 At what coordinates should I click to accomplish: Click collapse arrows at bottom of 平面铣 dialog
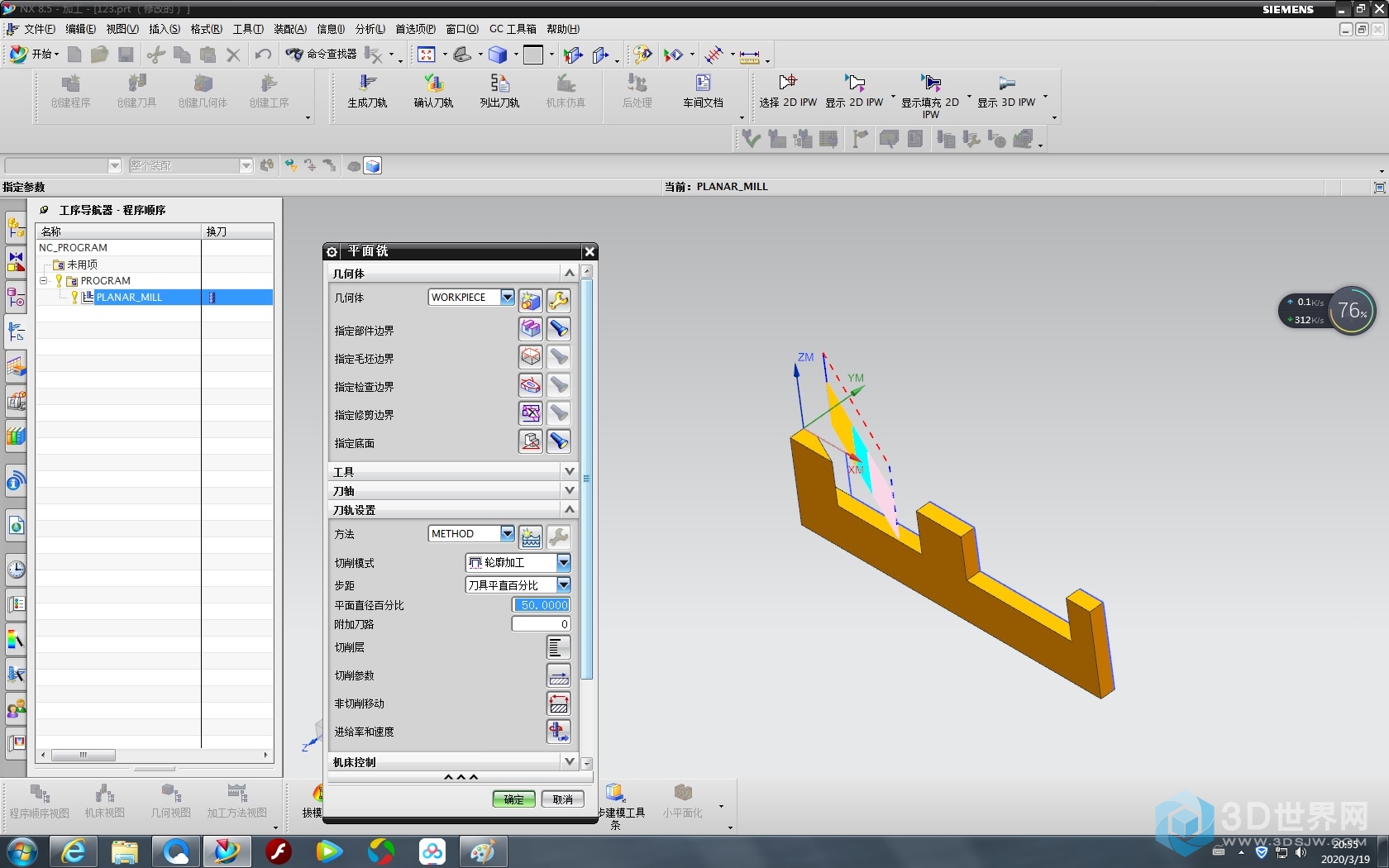[461, 777]
